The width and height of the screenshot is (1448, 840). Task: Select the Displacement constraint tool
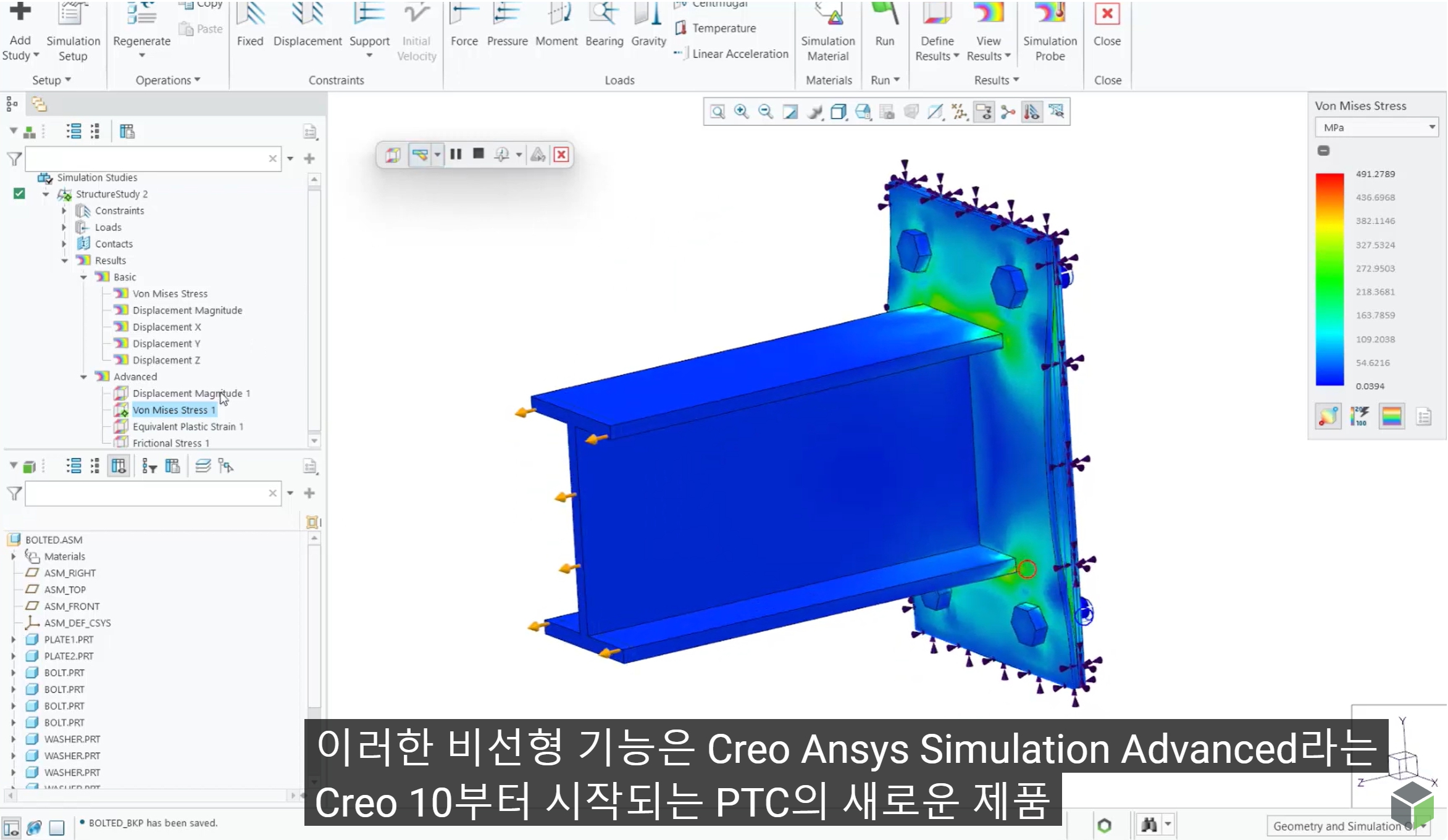308,25
